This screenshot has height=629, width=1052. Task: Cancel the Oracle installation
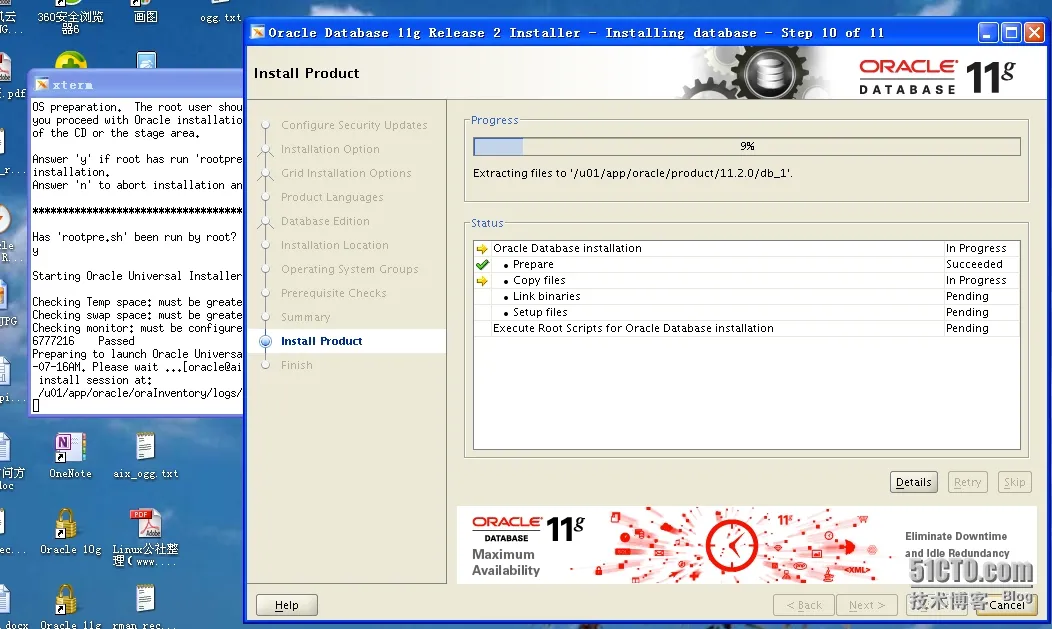[1006, 605]
